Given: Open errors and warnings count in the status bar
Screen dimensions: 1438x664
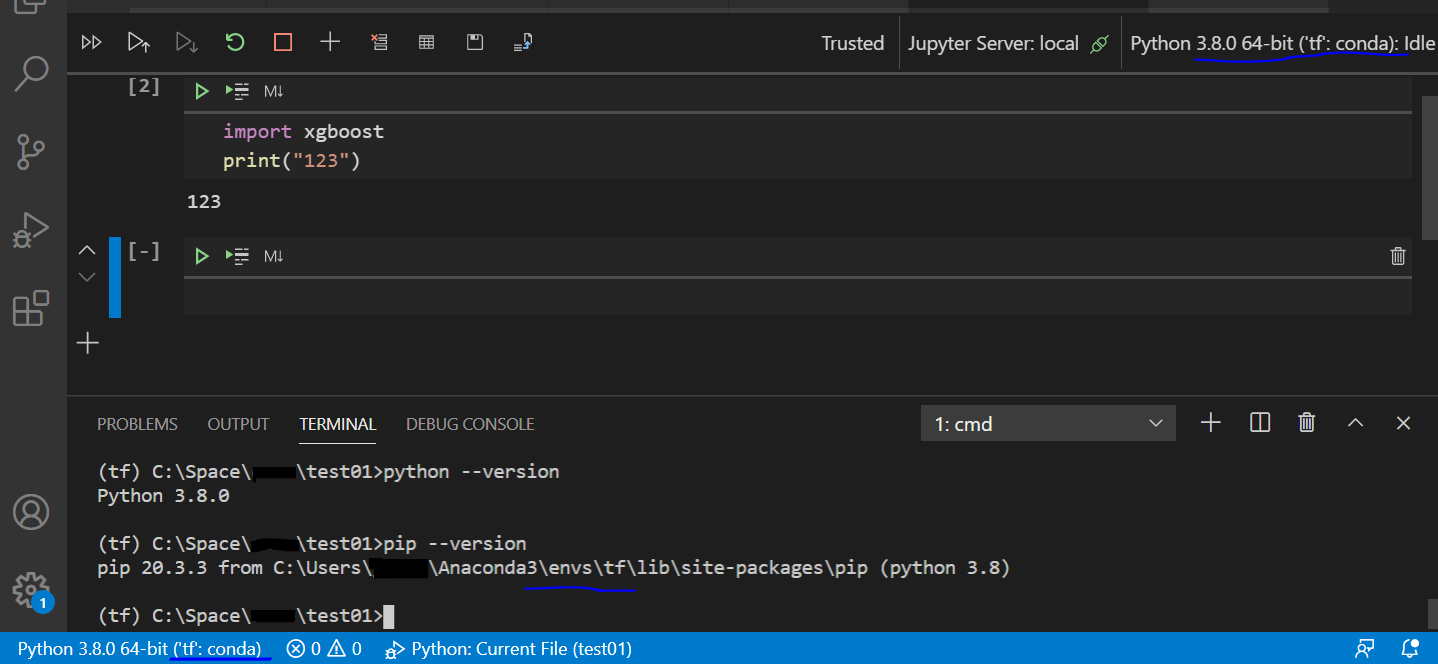Looking at the screenshot, I should coord(324,648).
